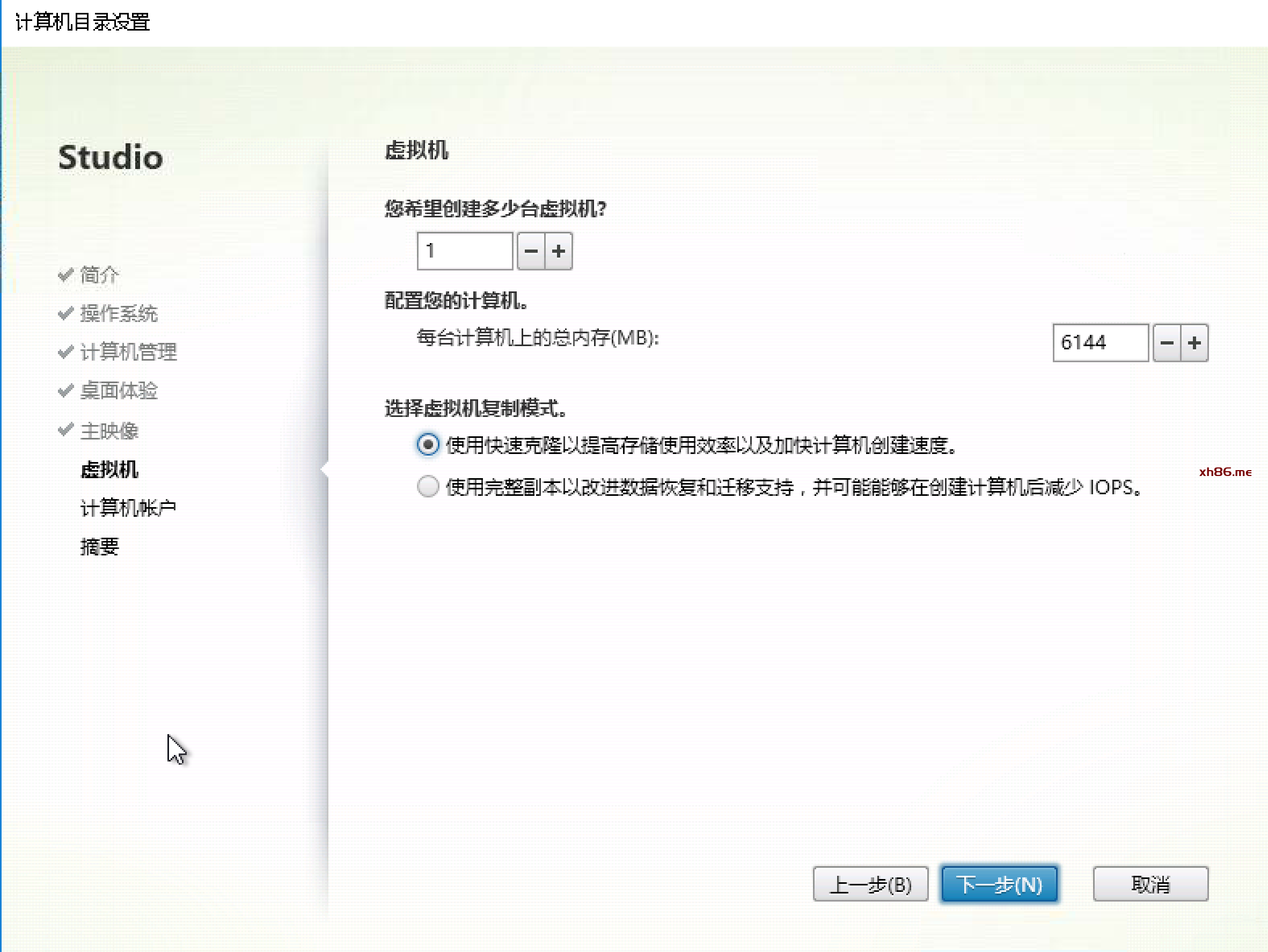Click the minus button to decrease VM count
Image resolution: width=1268 pixels, height=952 pixels.
pos(531,251)
